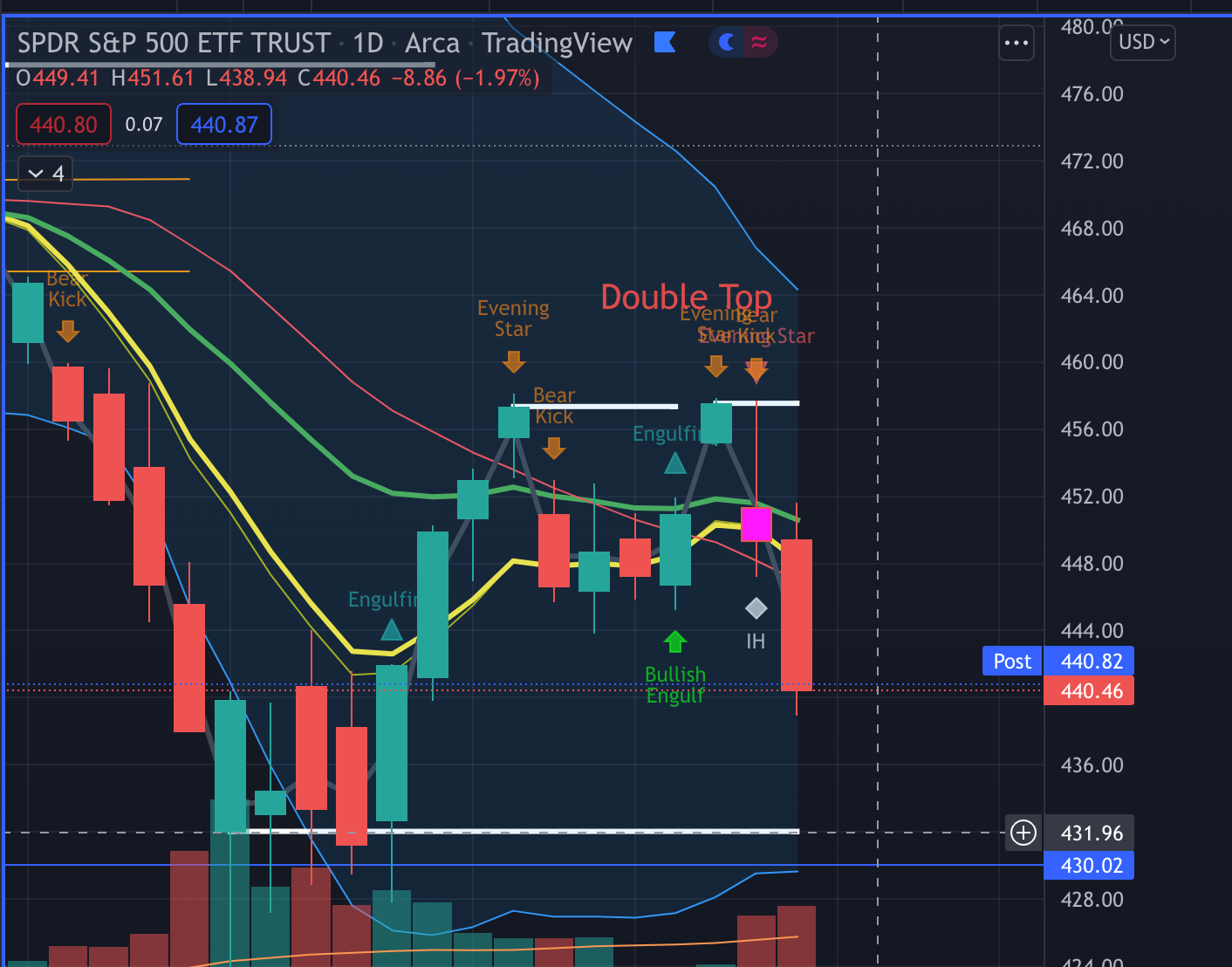
Task: Click the red wavy approximate-data icon
Action: (759, 42)
